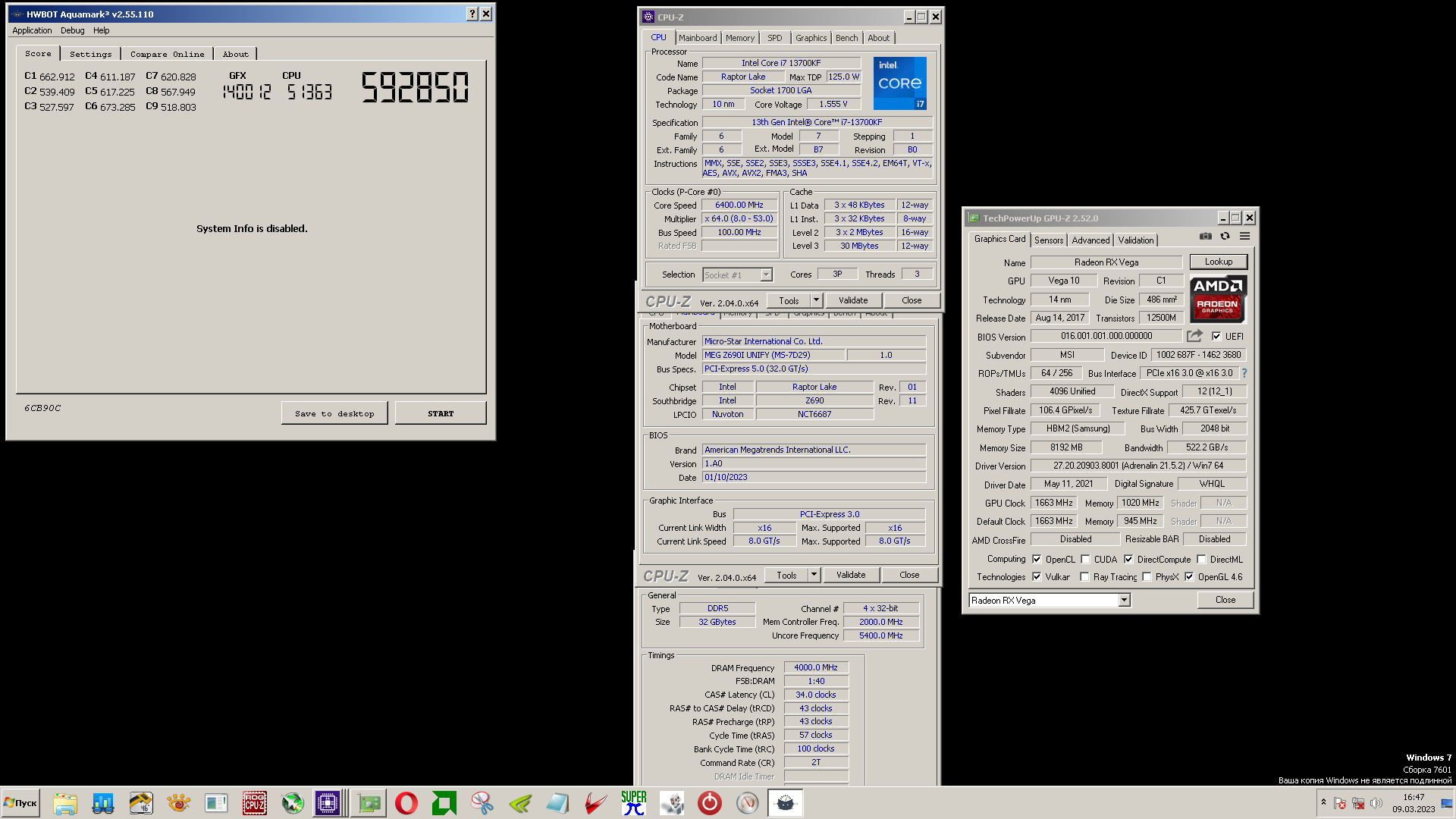Click Tools button in top CPU-Z window
1456x819 pixels.
click(x=789, y=300)
